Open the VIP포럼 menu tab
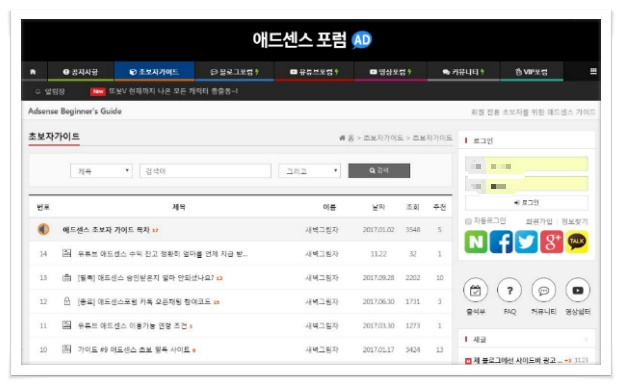Viewport: 622px width, 385px height. point(532,72)
